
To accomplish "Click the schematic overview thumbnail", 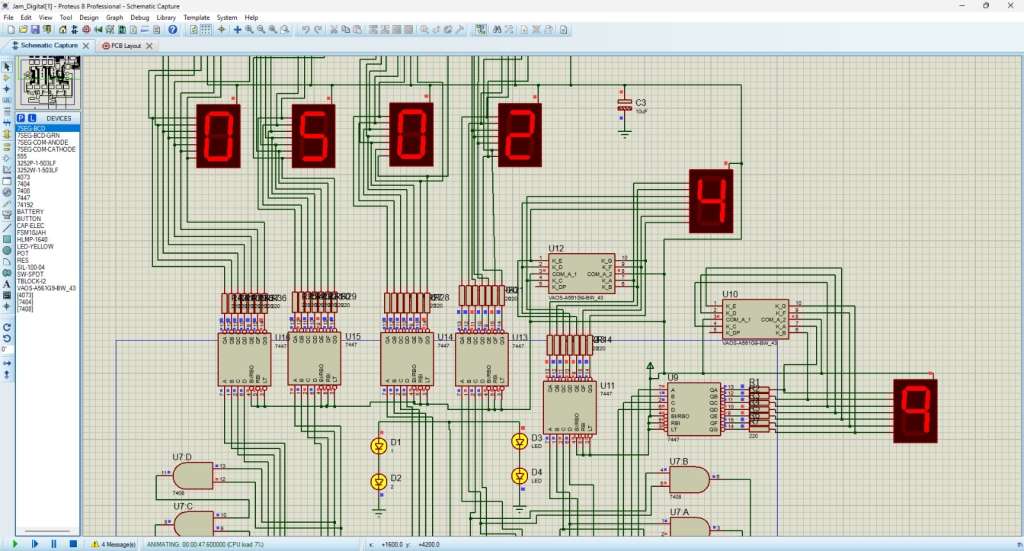I will tap(48, 82).
